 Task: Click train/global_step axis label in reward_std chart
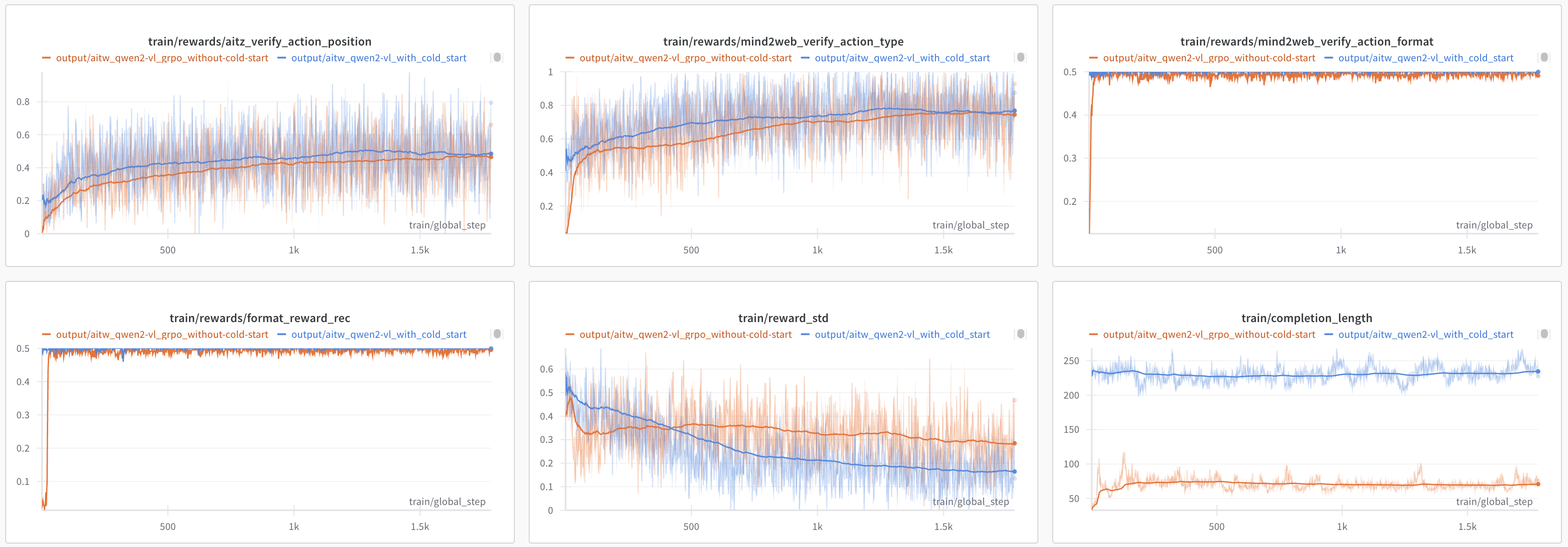[970, 501]
